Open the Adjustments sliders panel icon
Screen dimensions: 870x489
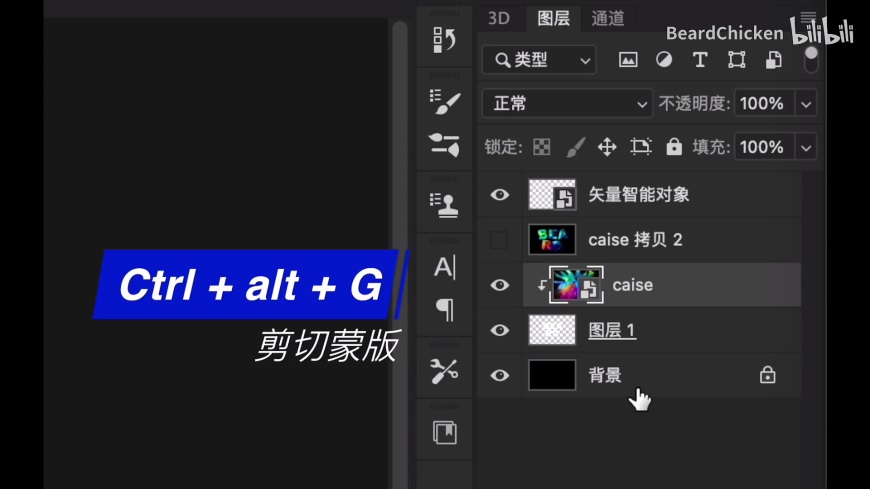coord(444,144)
